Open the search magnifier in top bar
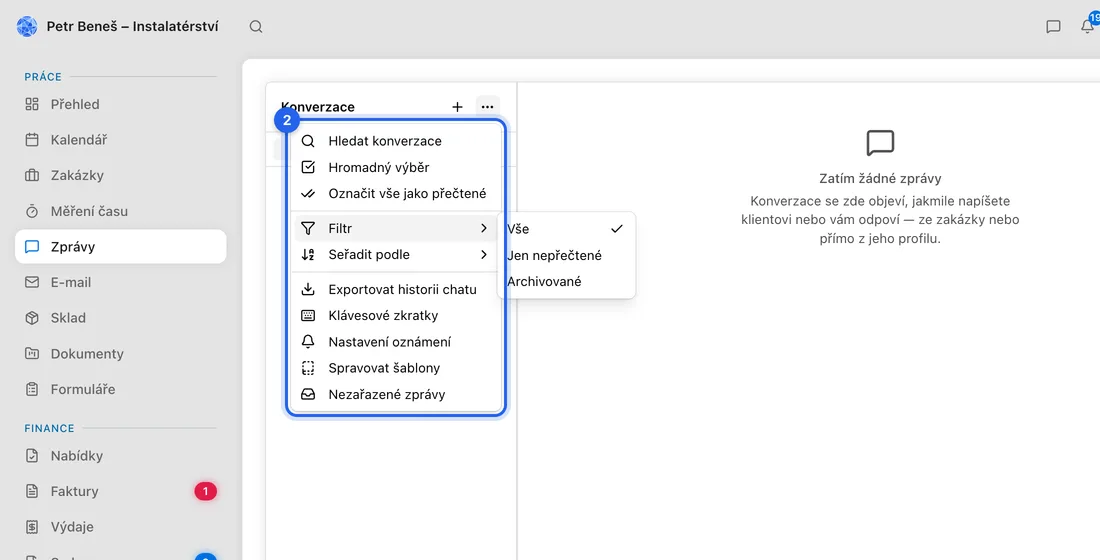The image size is (1100, 560). pos(256,27)
